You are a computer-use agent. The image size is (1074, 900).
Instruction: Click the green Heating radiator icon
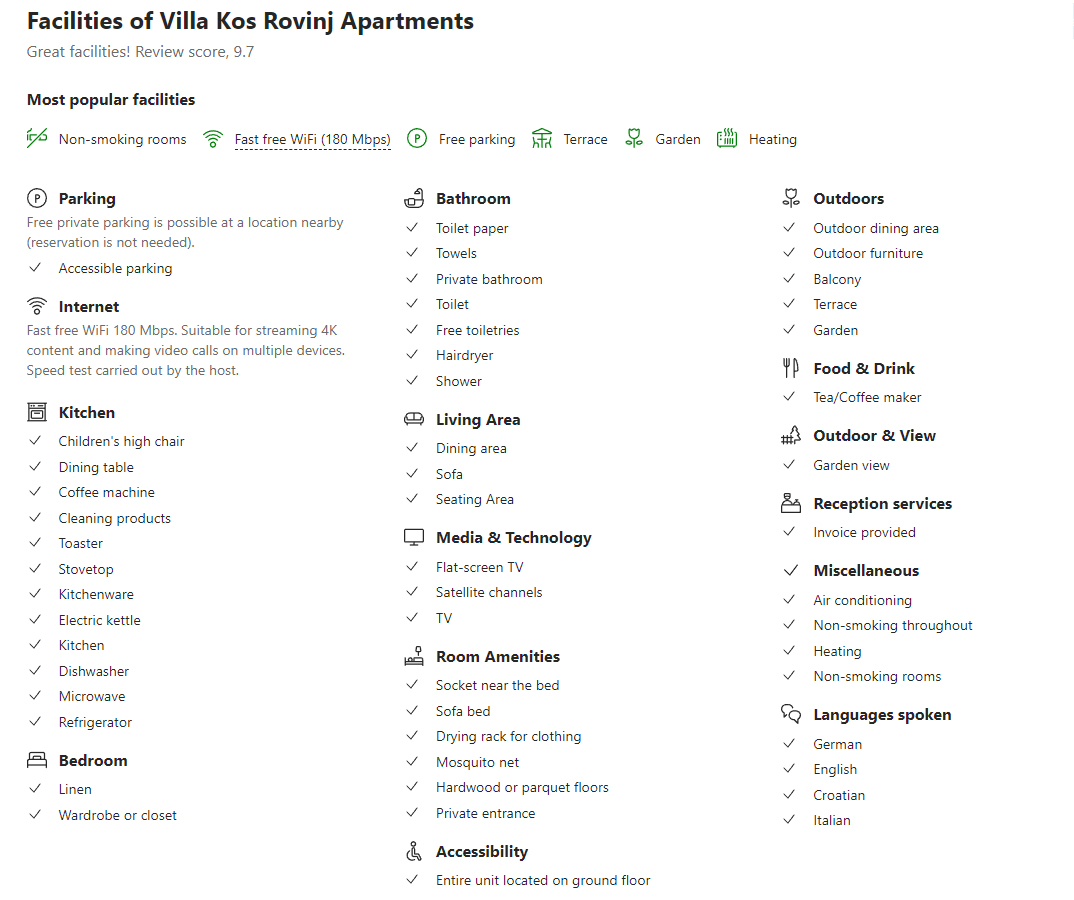pyautogui.click(x=727, y=138)
